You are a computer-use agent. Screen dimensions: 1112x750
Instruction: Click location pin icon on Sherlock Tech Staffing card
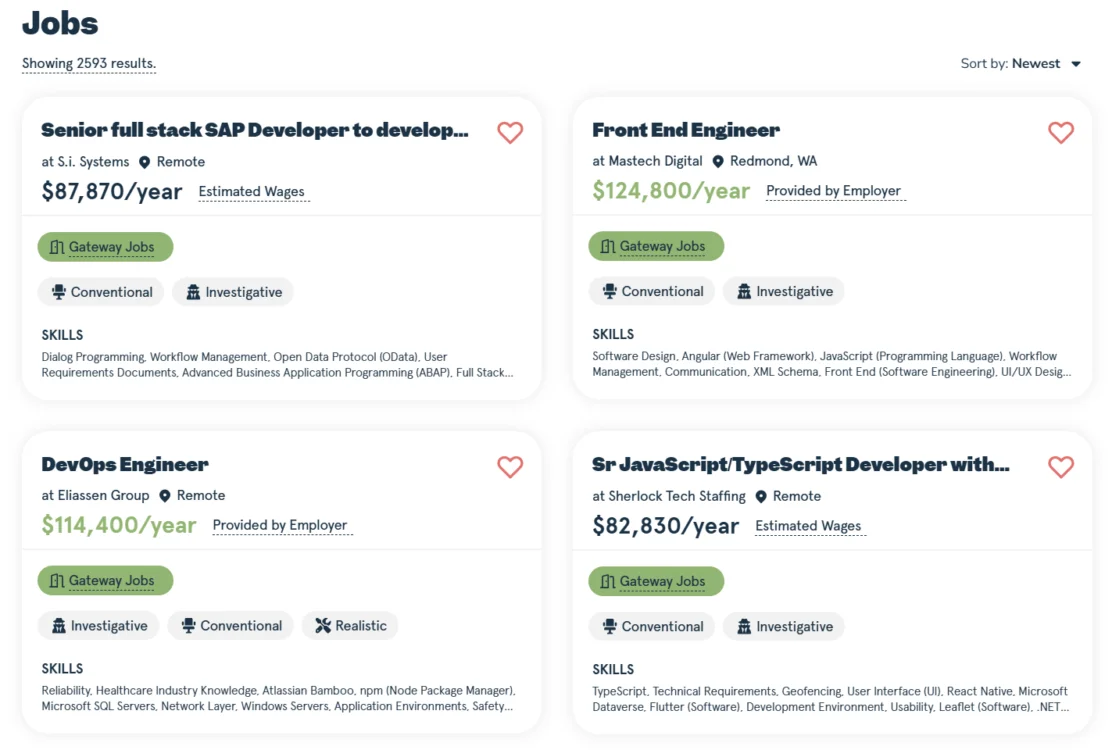click(x=761, y=497)
